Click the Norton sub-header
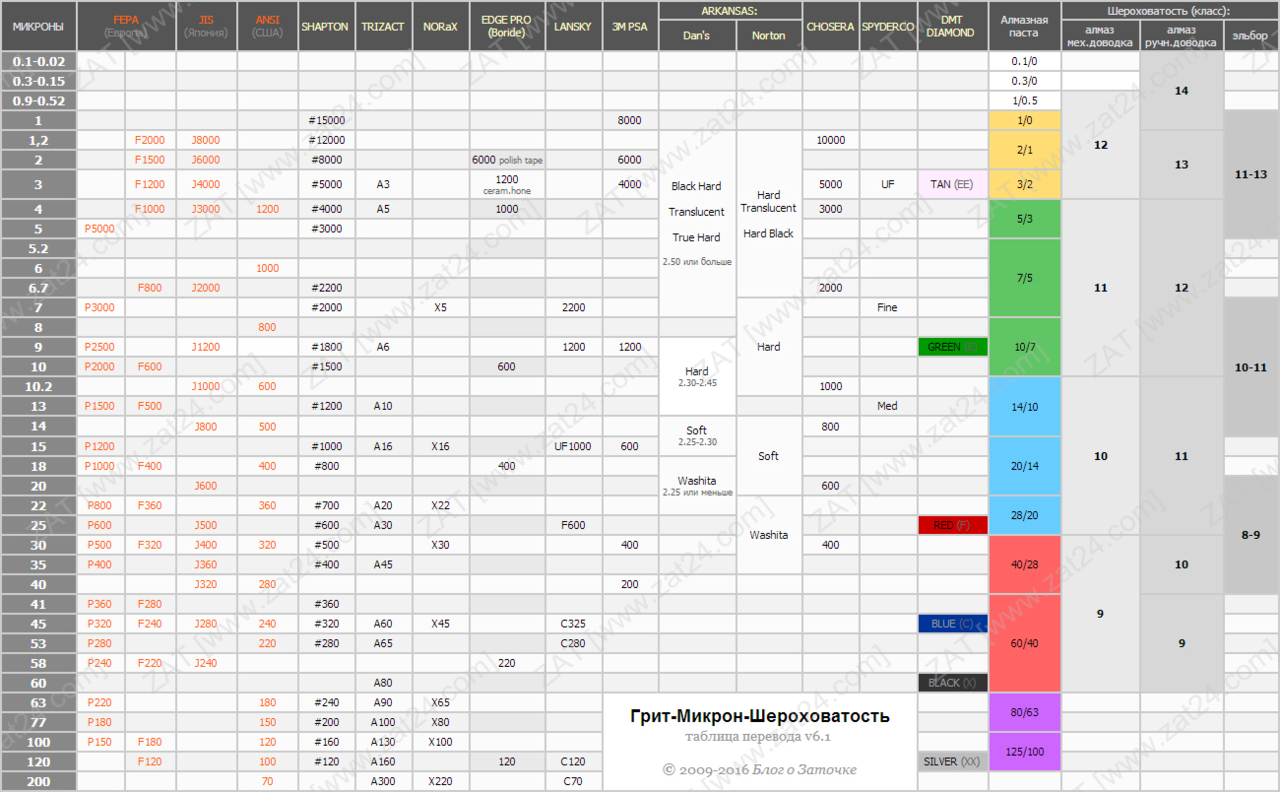This screenshot has height=792, width=1280. (769, 35)
